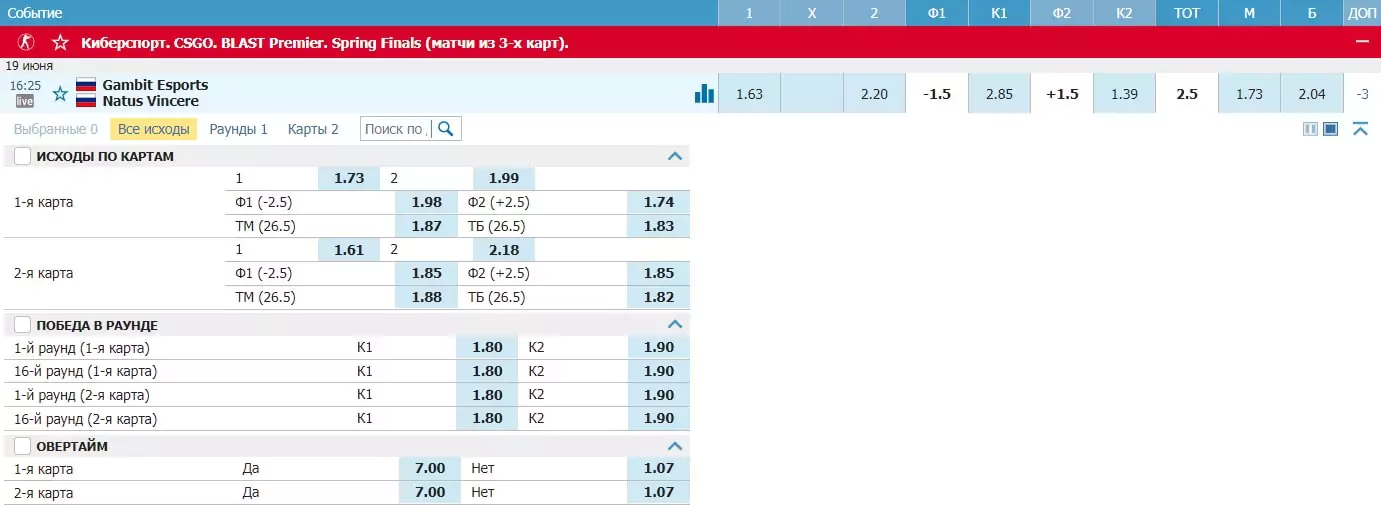Bet map 2 winner 1 at 1.61
The width and height of the screenshot is (1381, 505).
pos(349,250)
